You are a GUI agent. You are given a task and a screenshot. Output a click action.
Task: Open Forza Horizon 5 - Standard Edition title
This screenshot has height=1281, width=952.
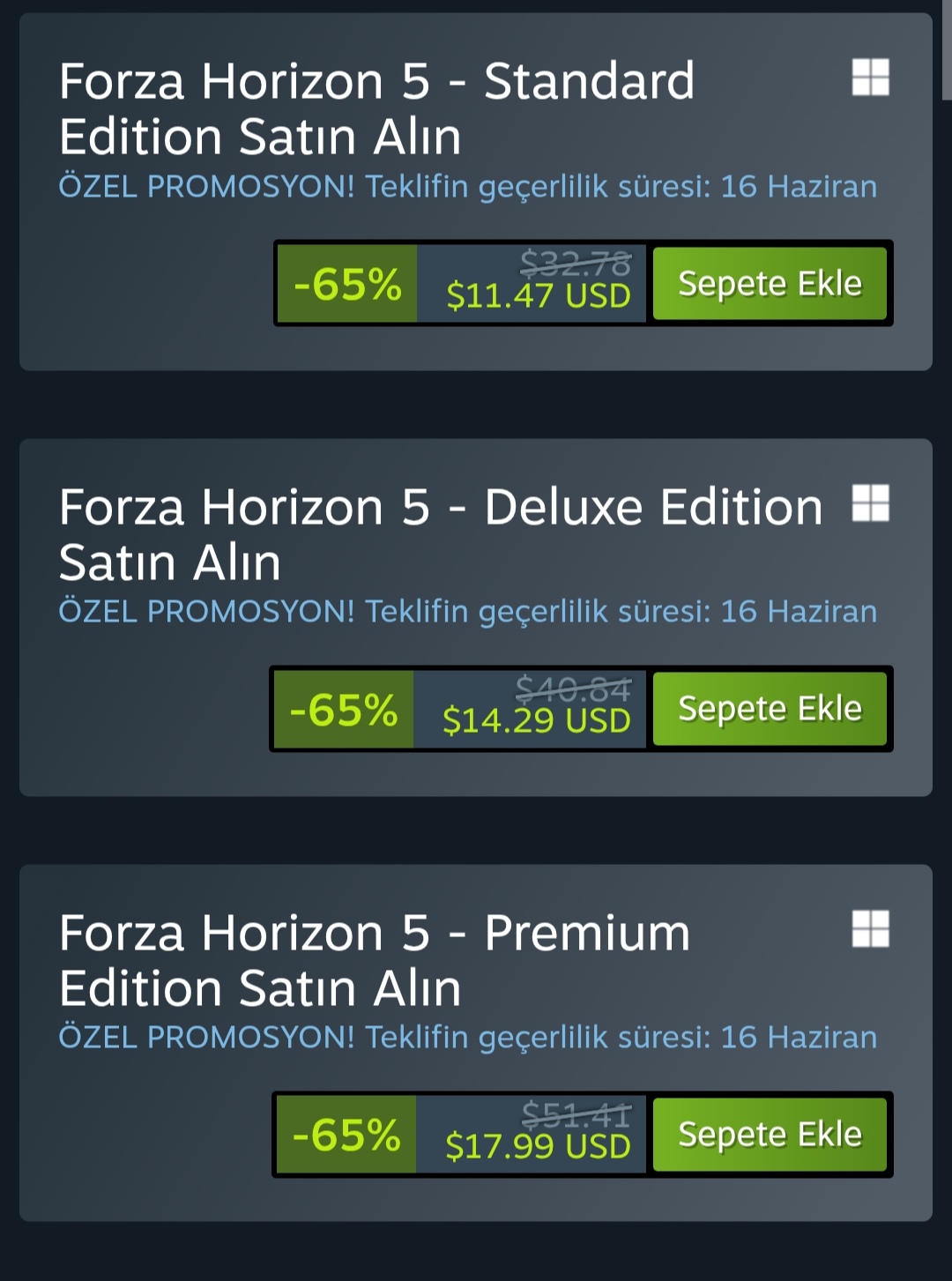(x=377, y=108)
